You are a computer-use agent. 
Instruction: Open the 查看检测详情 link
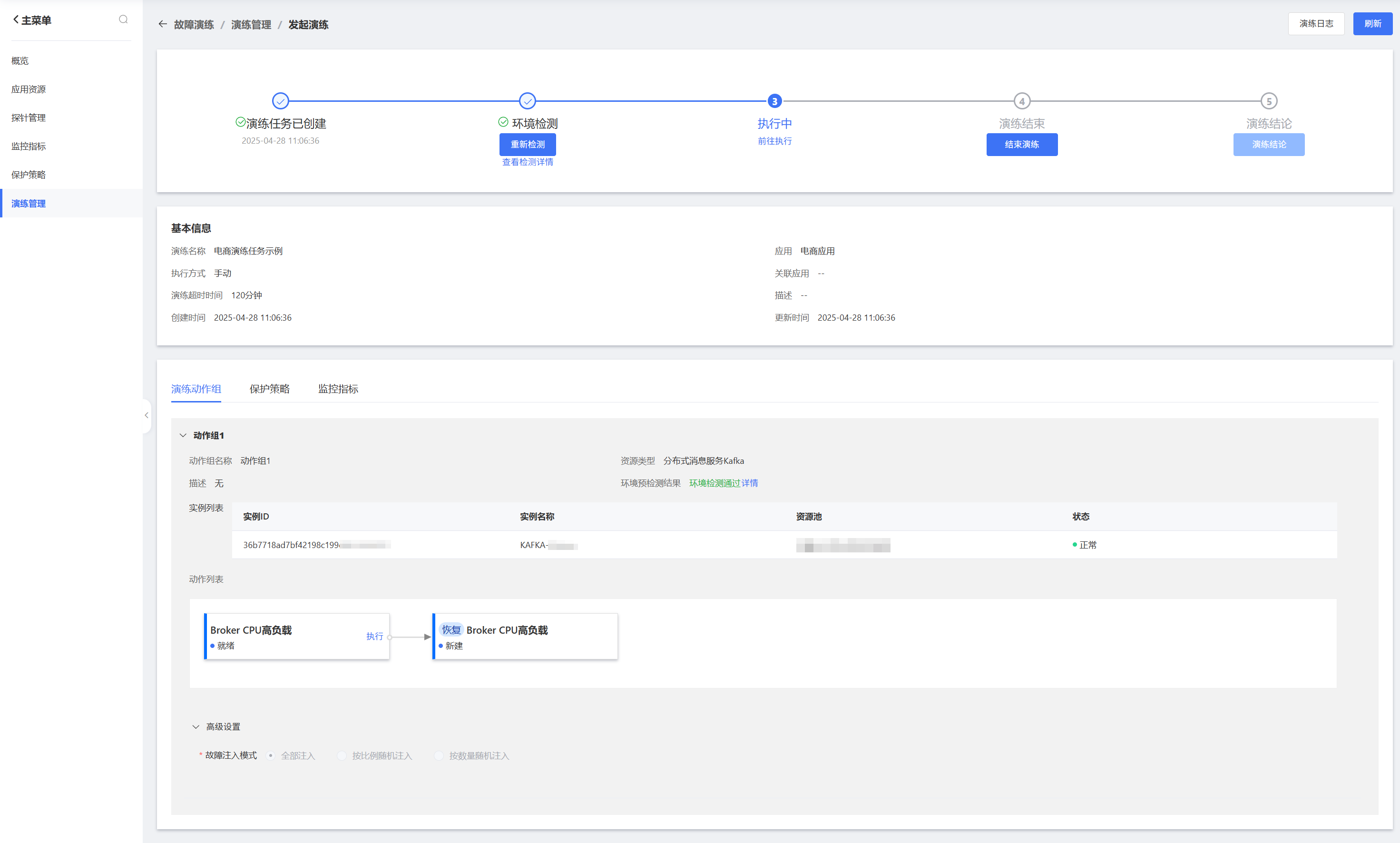[x=528, y=163]
